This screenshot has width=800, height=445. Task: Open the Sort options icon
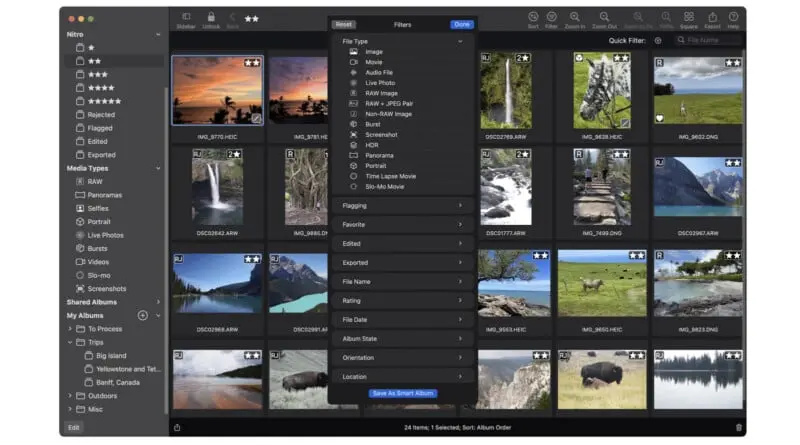coord(533,17)
